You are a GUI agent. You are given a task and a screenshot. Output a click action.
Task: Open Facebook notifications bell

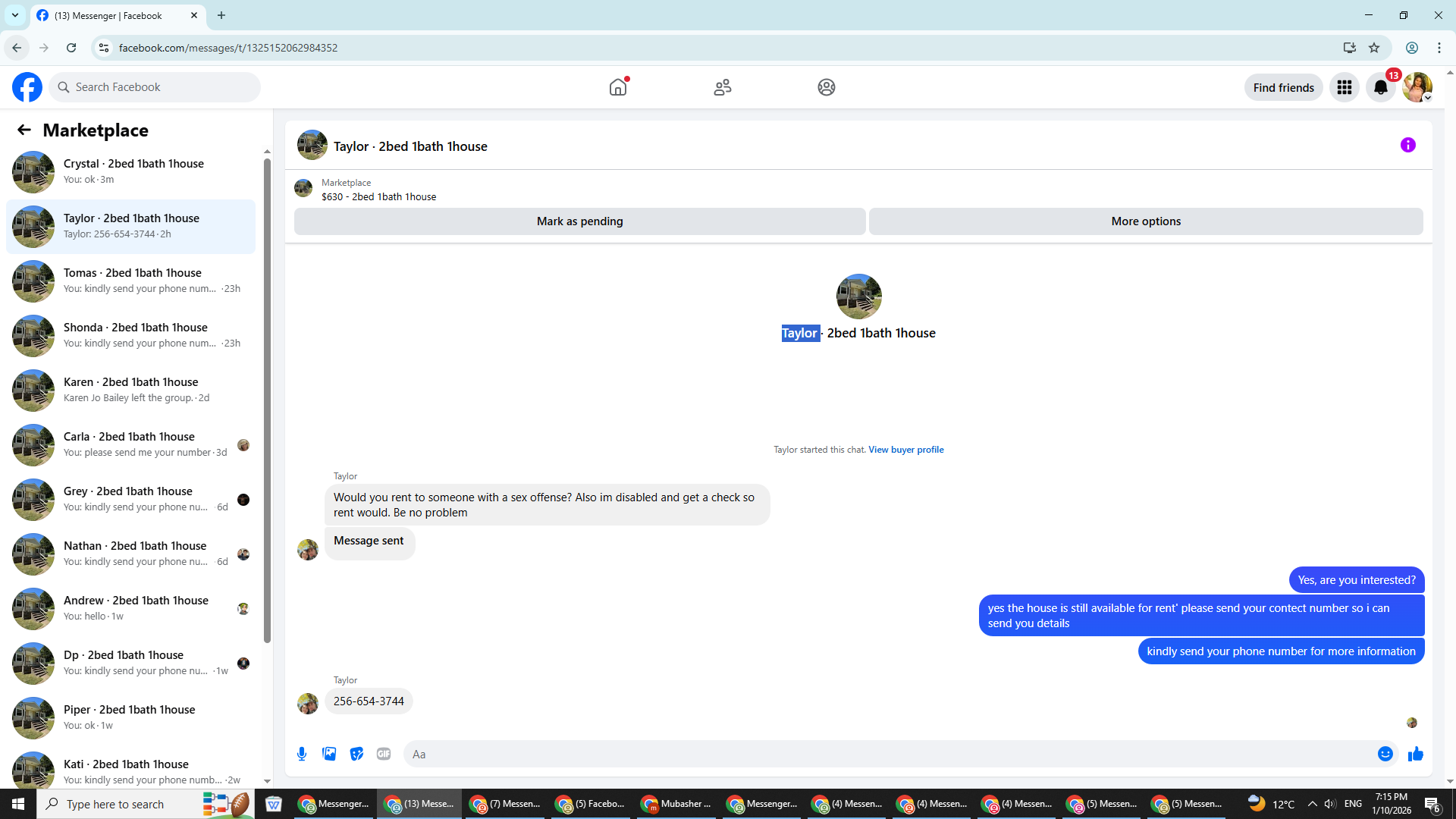[1380, 87]
